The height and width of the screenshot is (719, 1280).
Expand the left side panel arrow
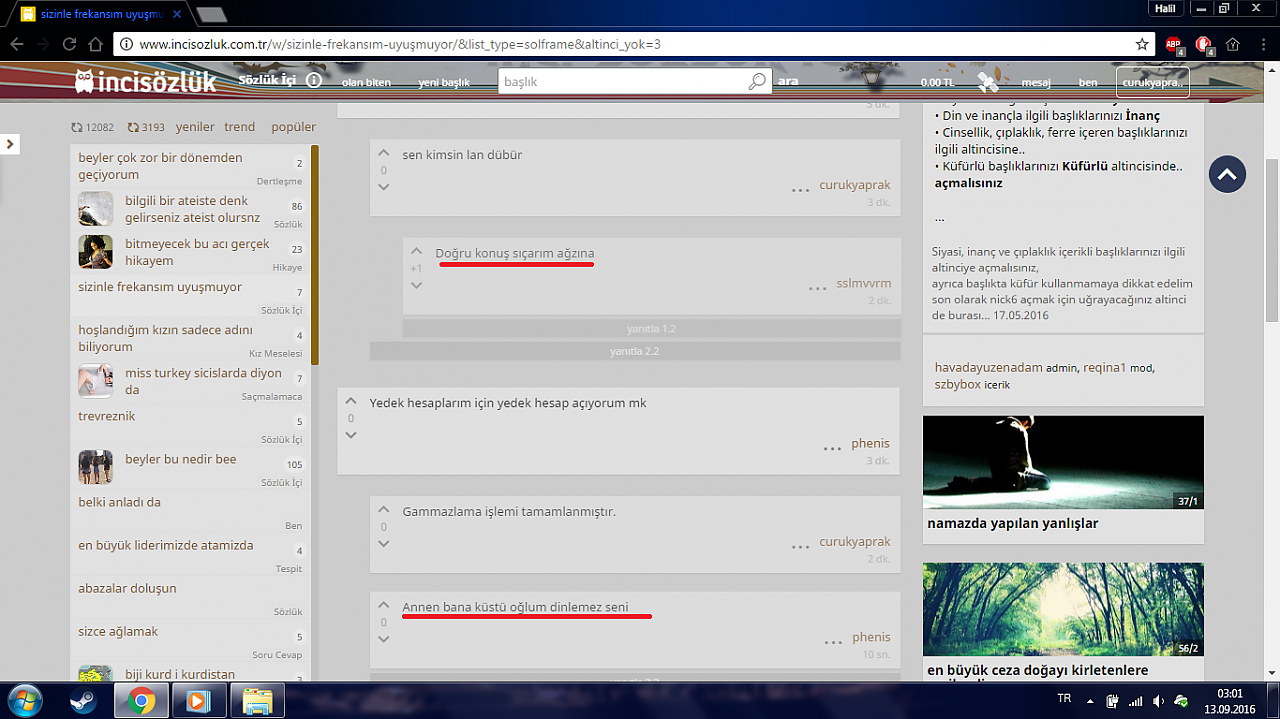tap(10, 144)
